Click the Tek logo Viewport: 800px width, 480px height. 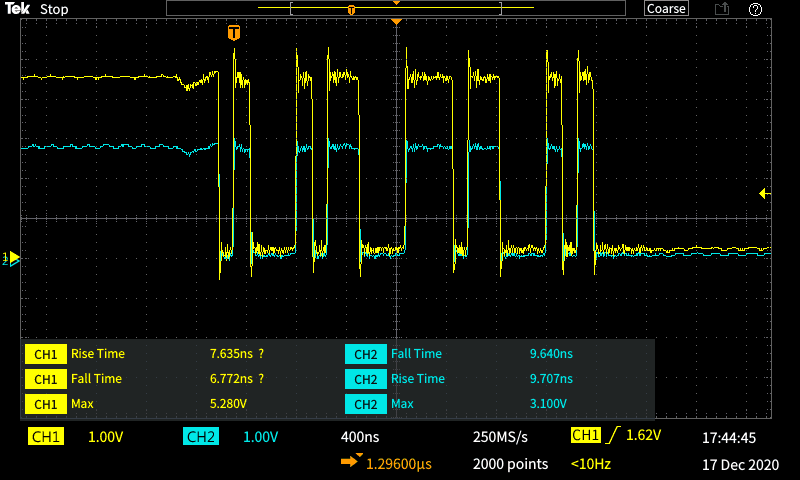click(17, 9)
